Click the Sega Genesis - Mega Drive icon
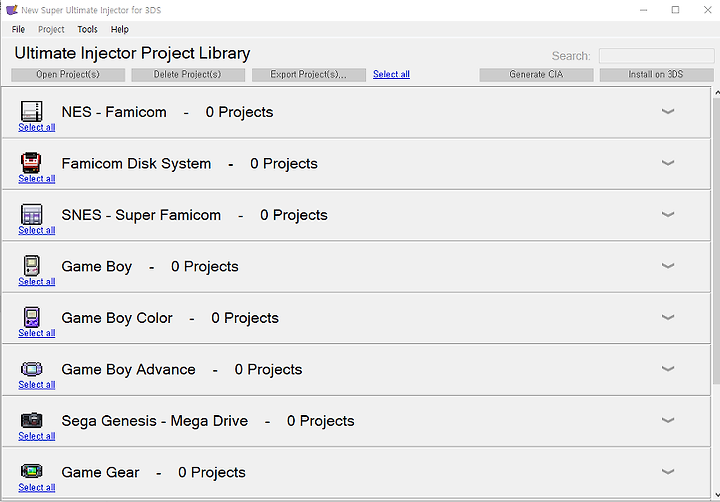 click(32, 420)
